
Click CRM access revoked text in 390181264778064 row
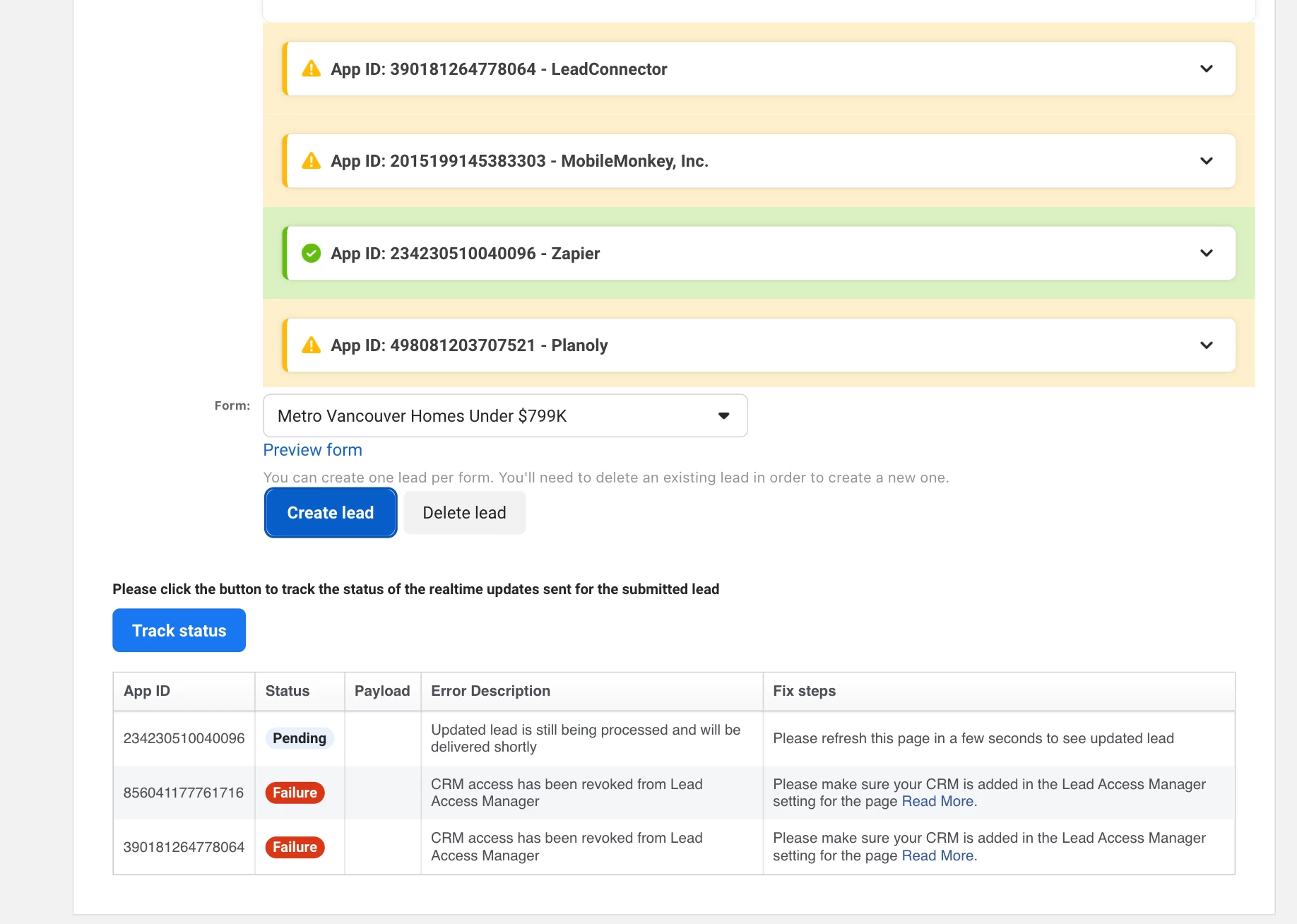(x=567, y=847)
